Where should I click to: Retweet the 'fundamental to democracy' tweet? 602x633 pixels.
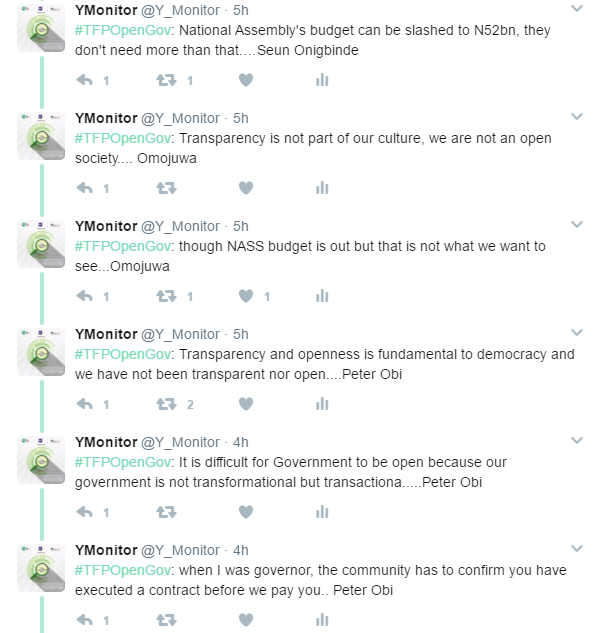pyautogui.click(x=166, y=404)
